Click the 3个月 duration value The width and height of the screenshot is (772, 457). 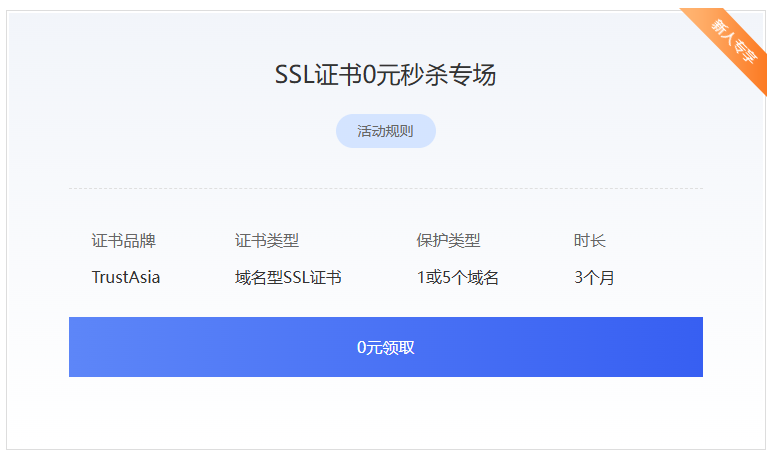pos(594,277)
